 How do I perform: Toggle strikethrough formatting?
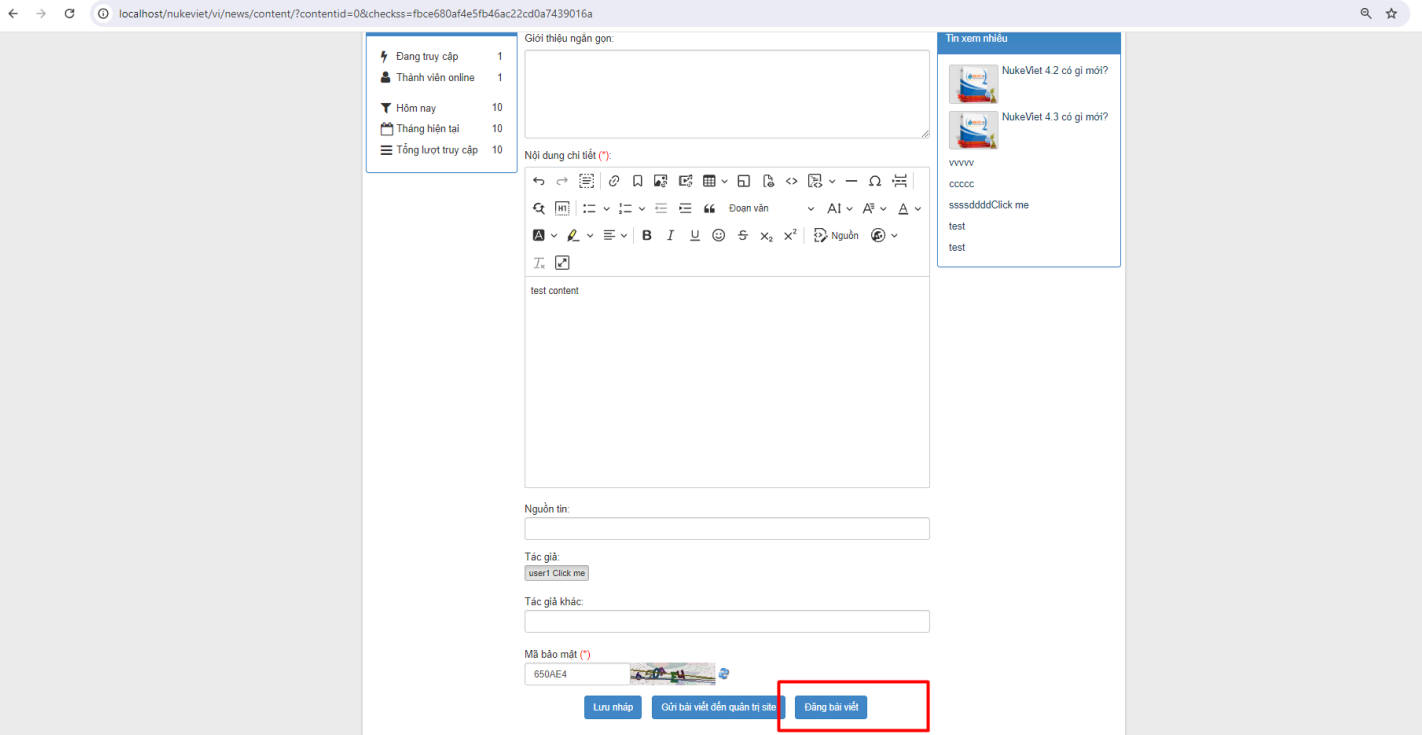742,235
